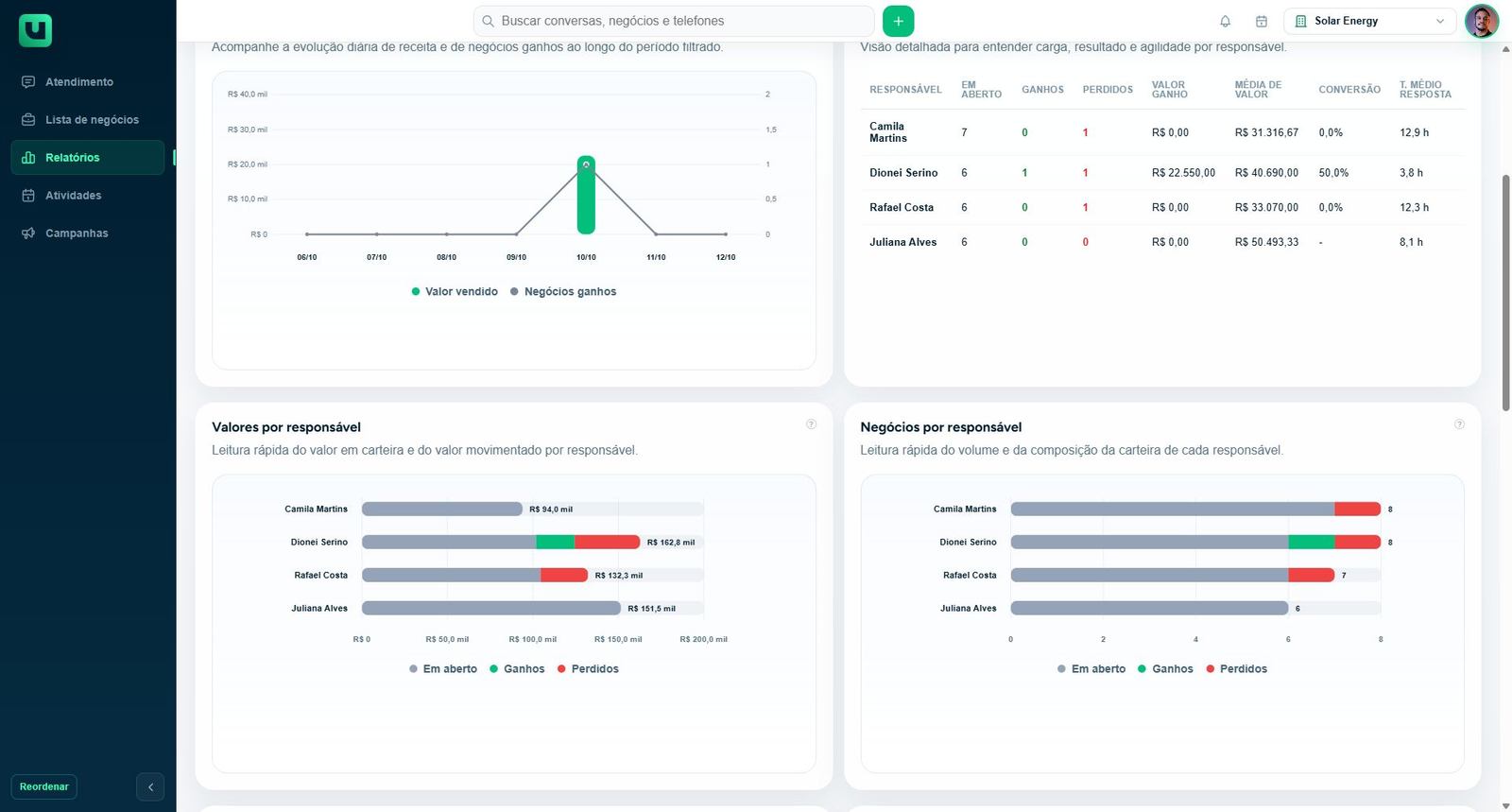
Task: Toggle the Valor vendido legend series
Action: click(x=455, y=292)
